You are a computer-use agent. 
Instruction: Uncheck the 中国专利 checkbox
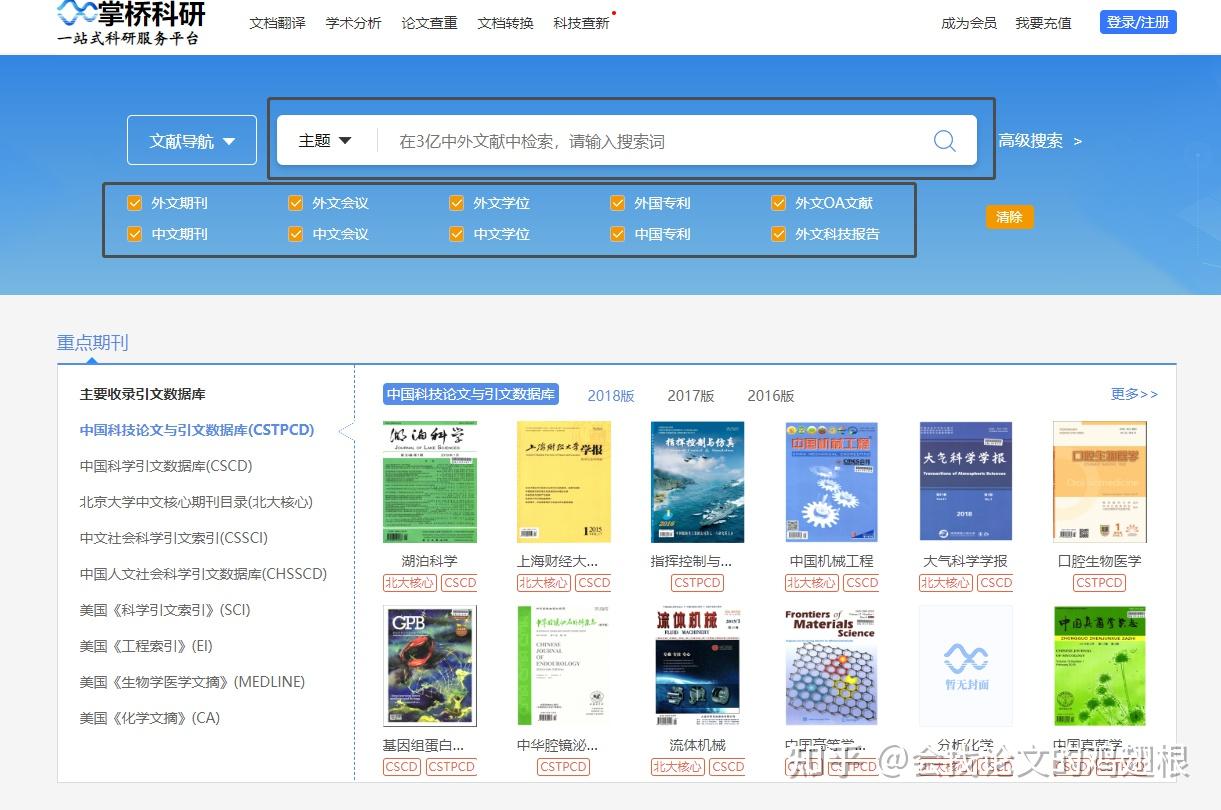coord(617,234)
